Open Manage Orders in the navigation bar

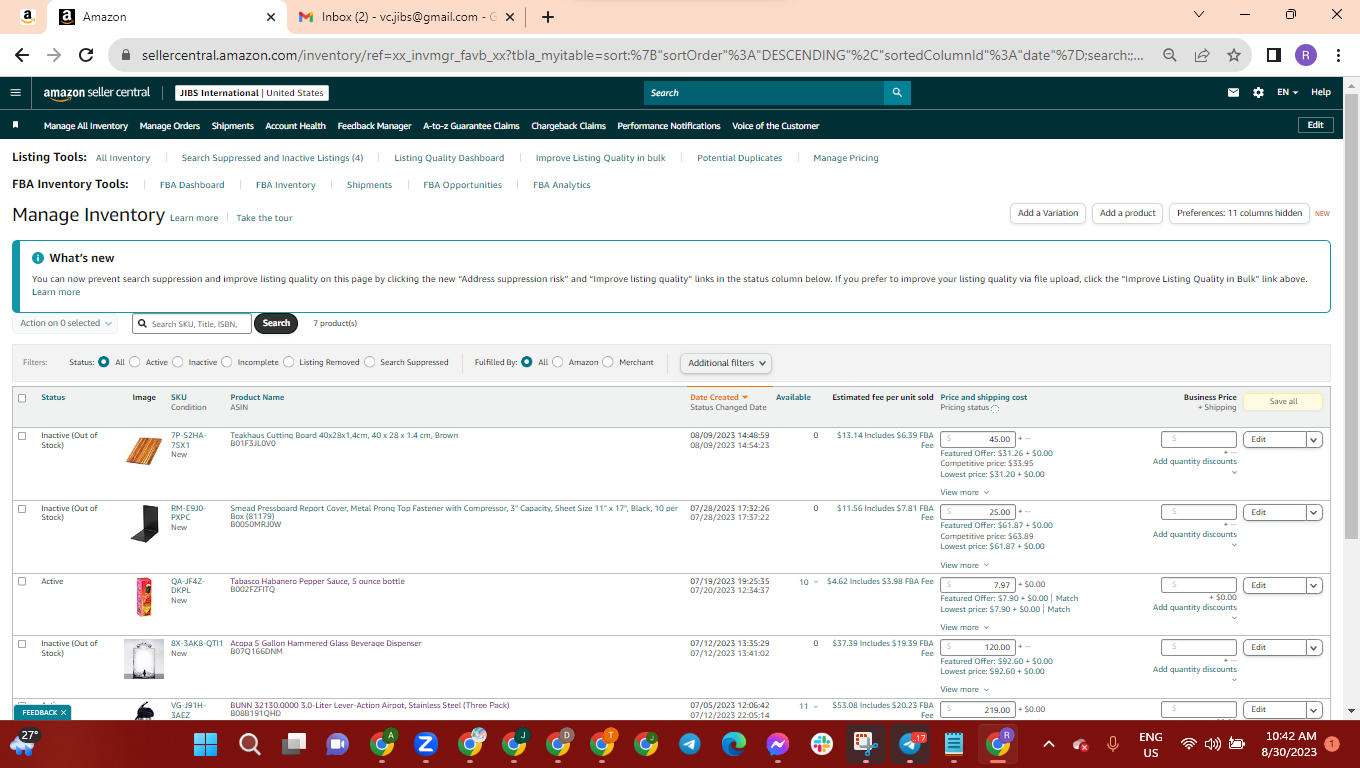pos(170,126)
